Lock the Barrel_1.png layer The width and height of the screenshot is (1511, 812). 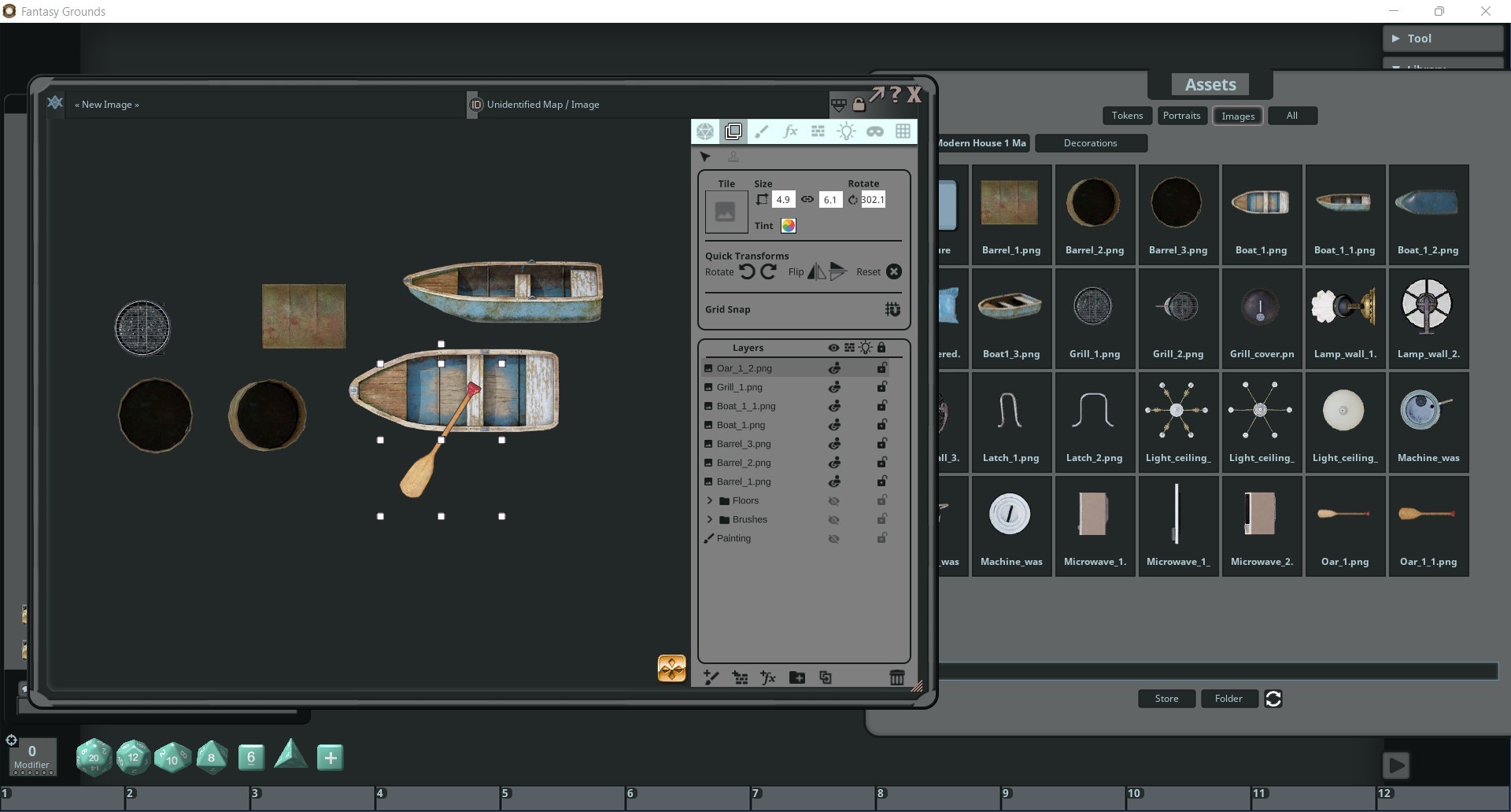pyautogui.click(x=881, y=482)
